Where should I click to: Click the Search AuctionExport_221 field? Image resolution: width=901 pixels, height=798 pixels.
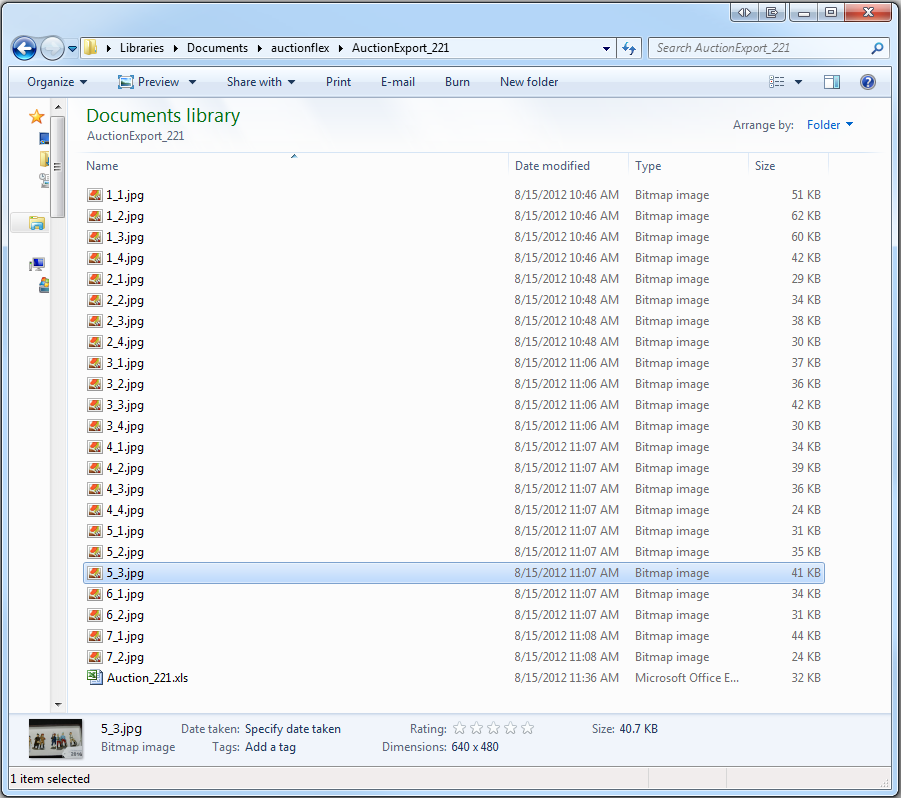pyautogui.click(x=760, y=48)
